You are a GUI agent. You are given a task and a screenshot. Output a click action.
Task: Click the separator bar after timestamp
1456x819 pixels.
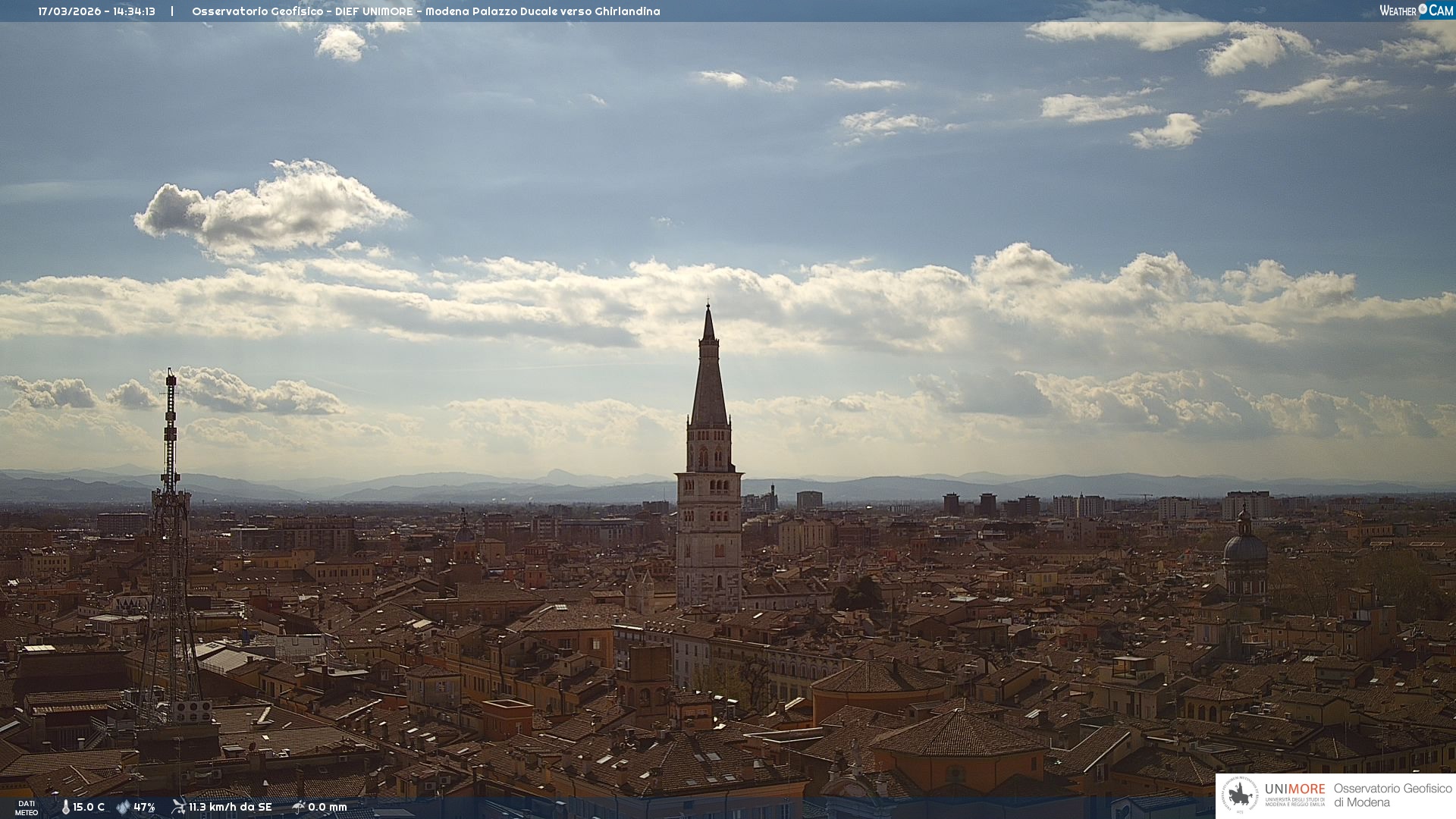172,11
